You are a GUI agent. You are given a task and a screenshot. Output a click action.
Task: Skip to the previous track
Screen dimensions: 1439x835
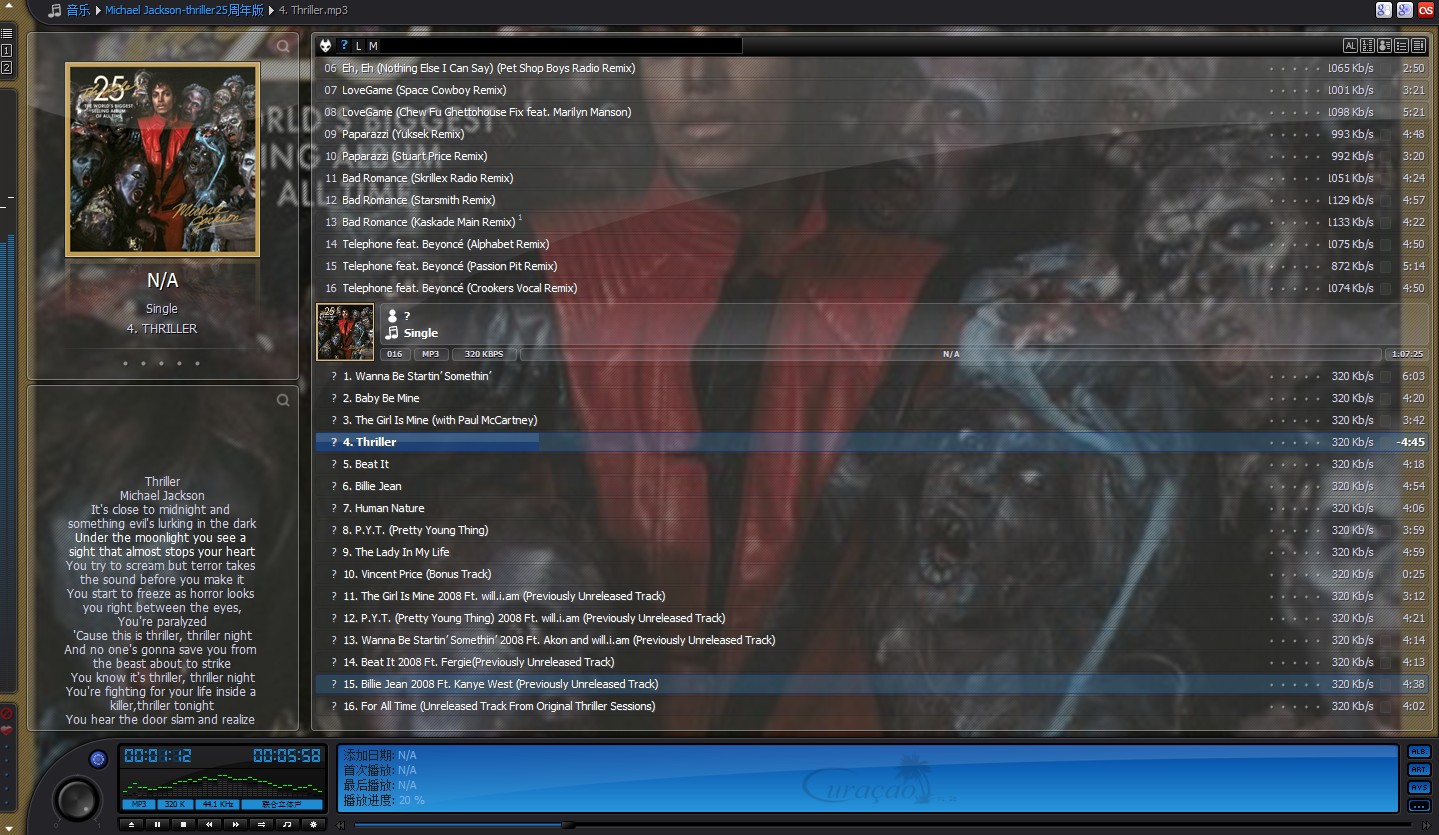[210, 824]
